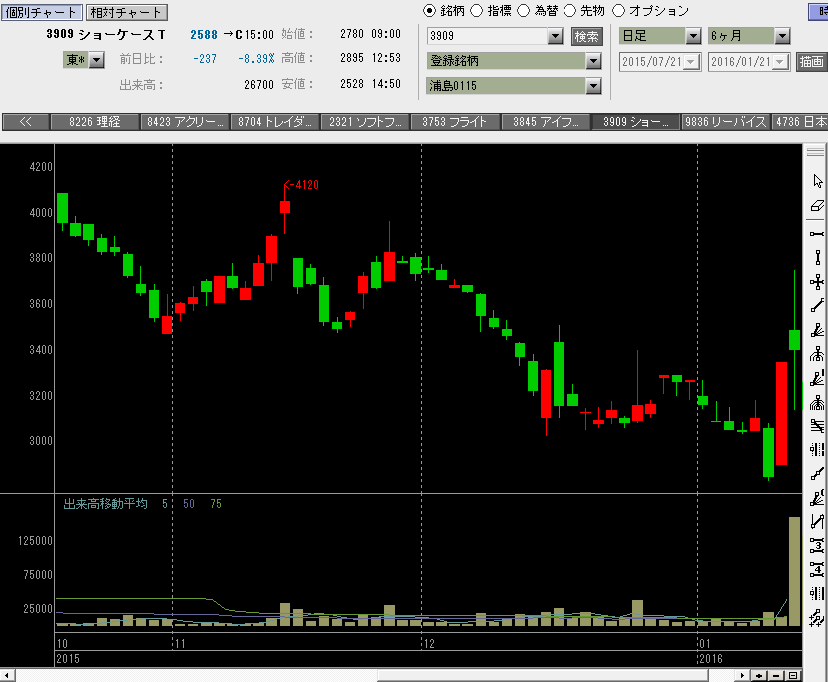Select the N-shaped zigzag line tool
Image resolution: width=828 pixels, height=682 pixels.
click(x=817, y=522)
